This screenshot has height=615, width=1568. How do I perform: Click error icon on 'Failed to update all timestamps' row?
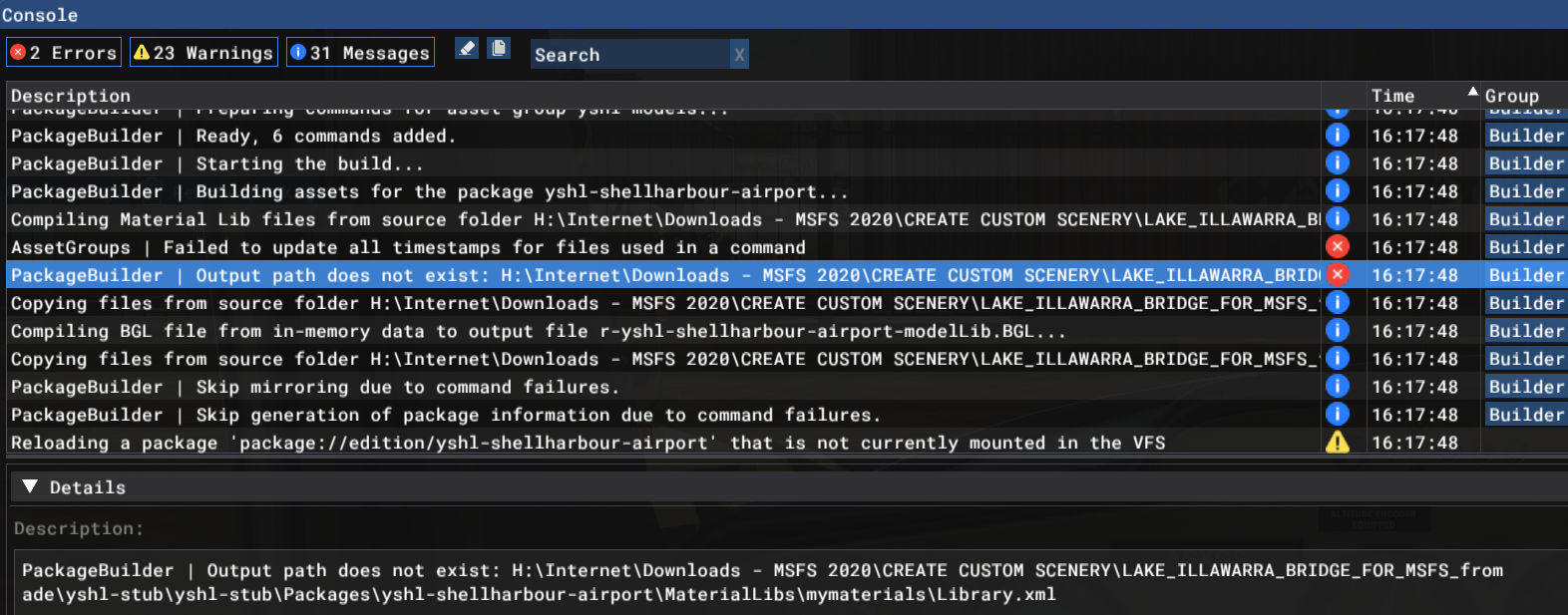(x=1338, y=246)
